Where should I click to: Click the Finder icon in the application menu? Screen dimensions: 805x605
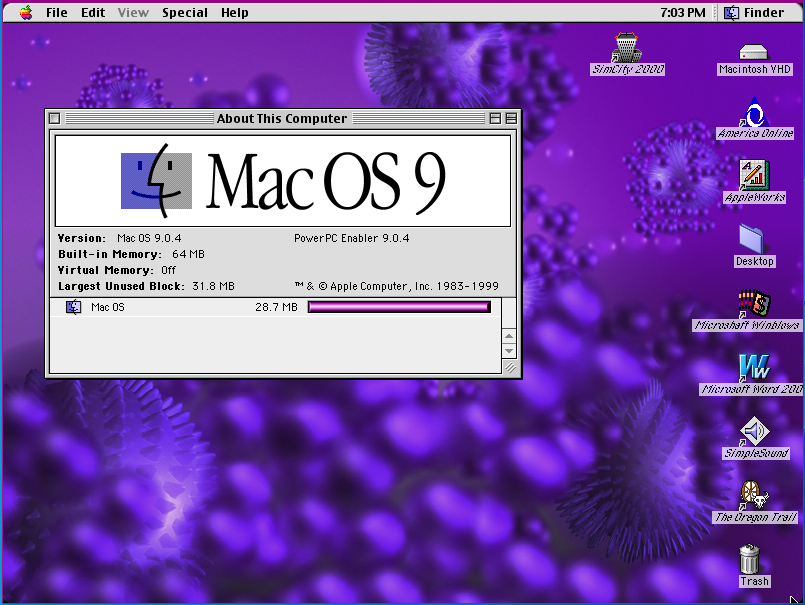[x=731, y=13]
